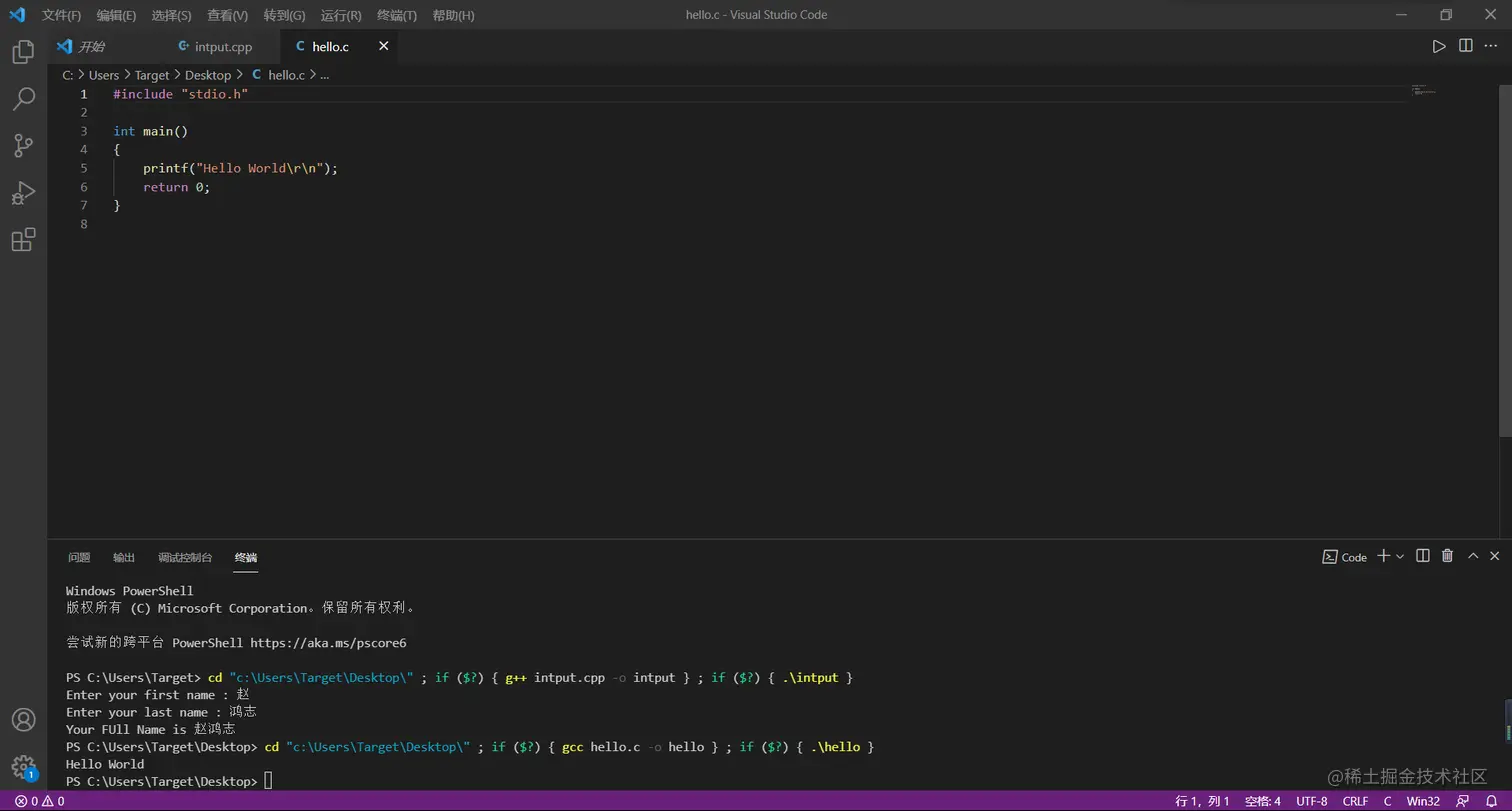Open the Explorer view in activity bar
Viewport: 1512px width, 811px height.
(23, 52)
